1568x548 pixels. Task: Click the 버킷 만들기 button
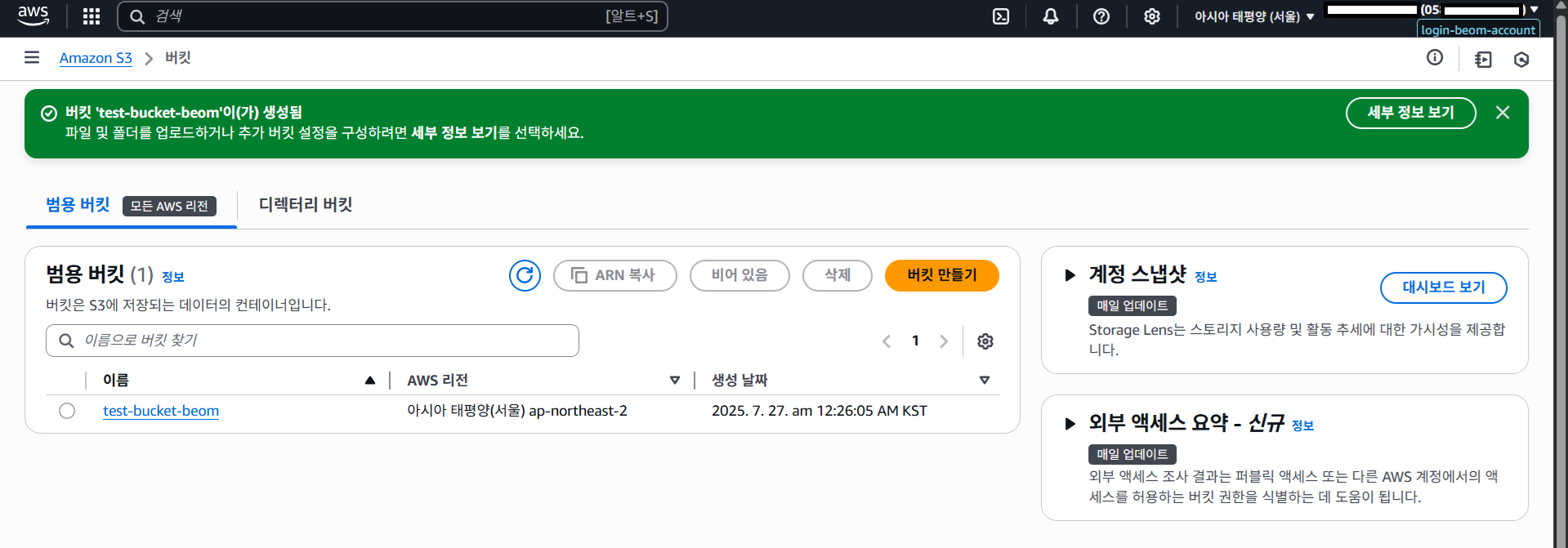pos(942,275)
